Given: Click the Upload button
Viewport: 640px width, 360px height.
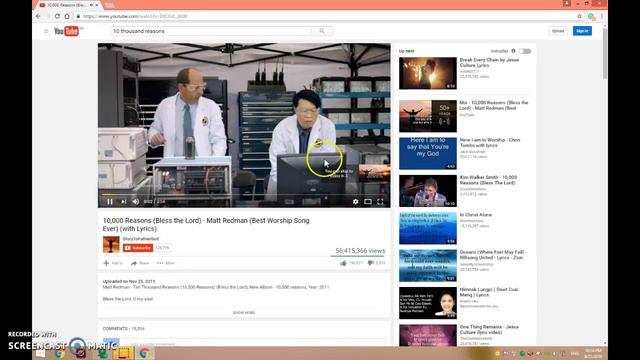Looking at the screenshot, I should [558, 31].
